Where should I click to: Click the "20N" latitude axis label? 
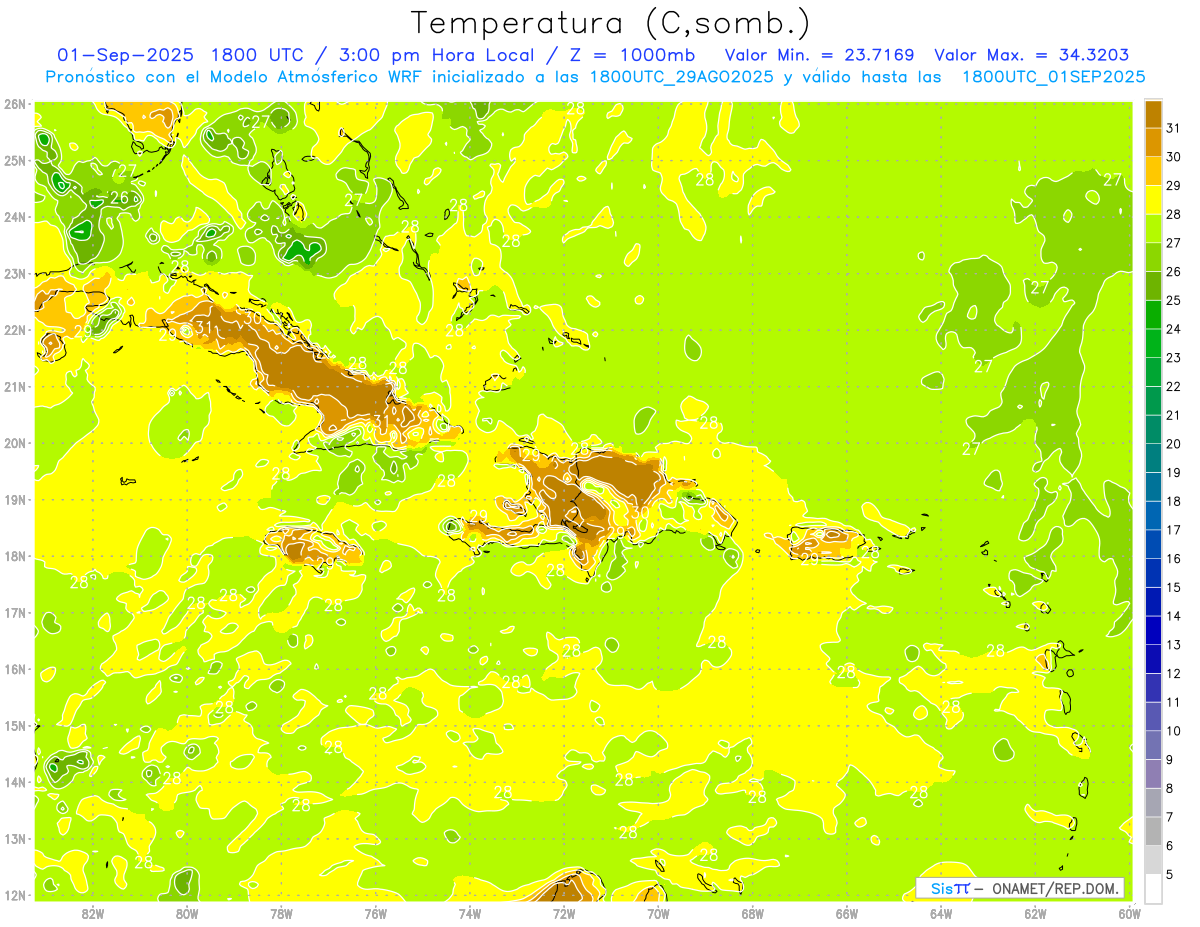(15, 443)
